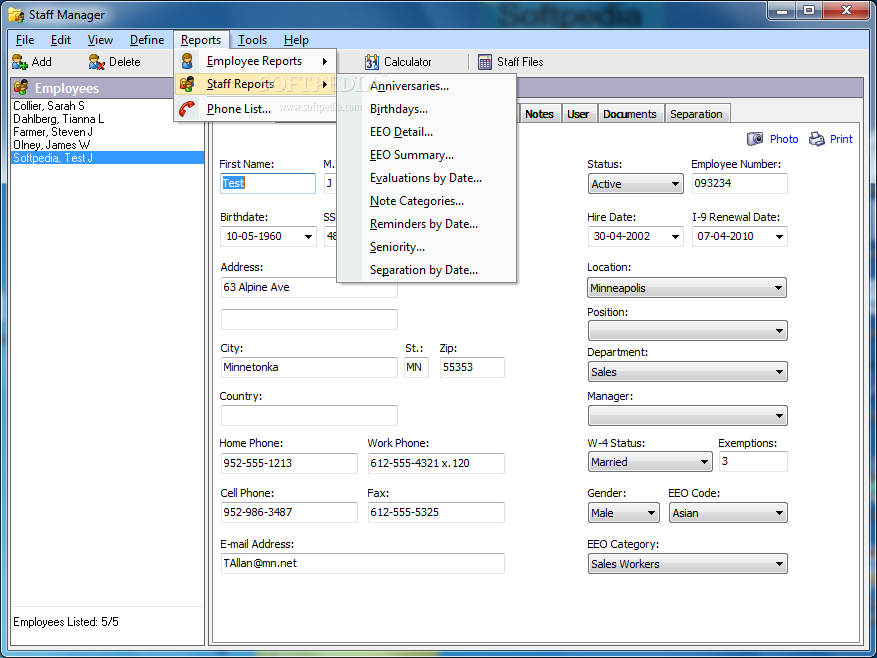Screen dimensions: 877x658
Task: Click the Employee Number field
Action: [739, 184]
